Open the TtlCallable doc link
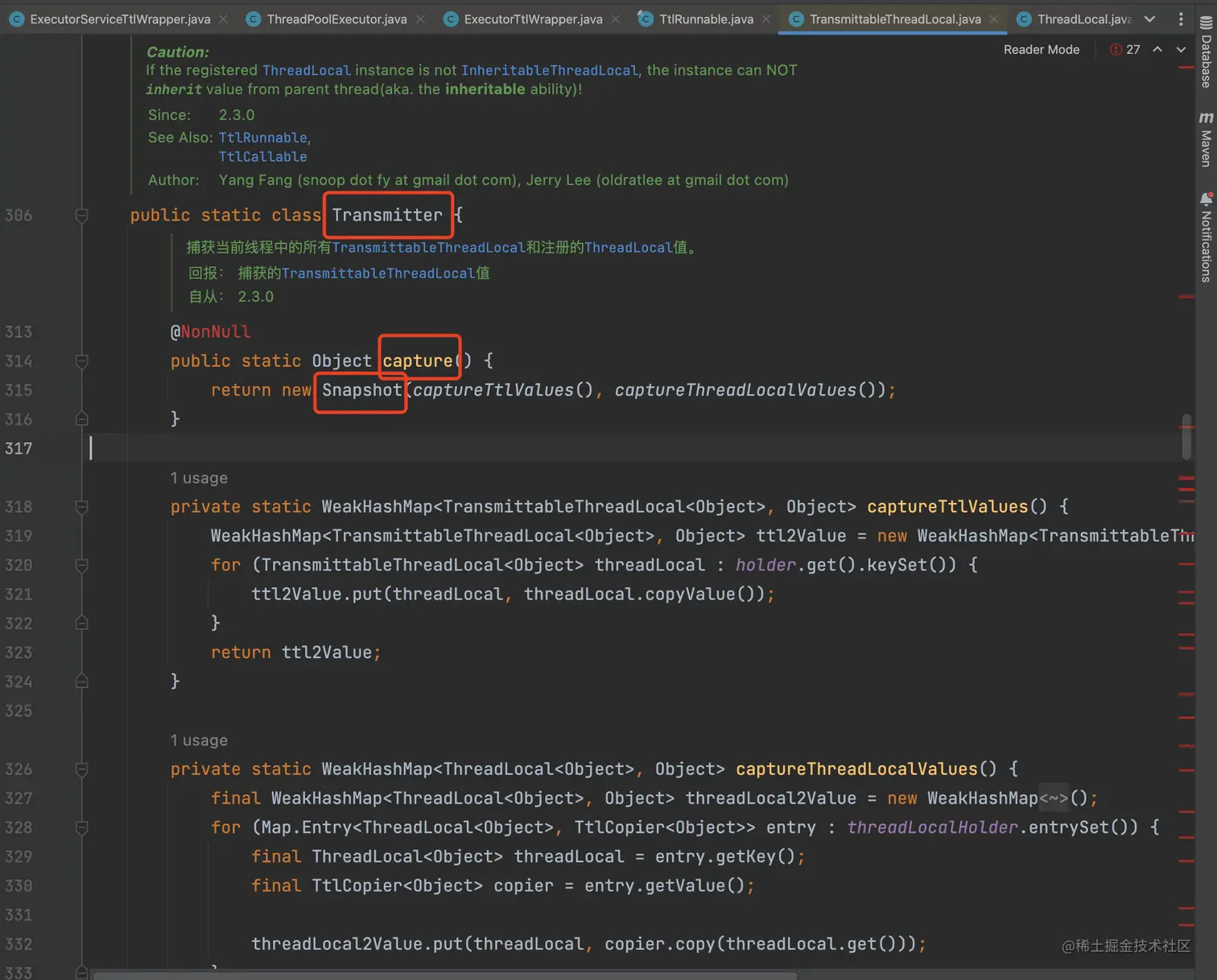Viewport: 1217px width, 980px height. tap(262, 157)
